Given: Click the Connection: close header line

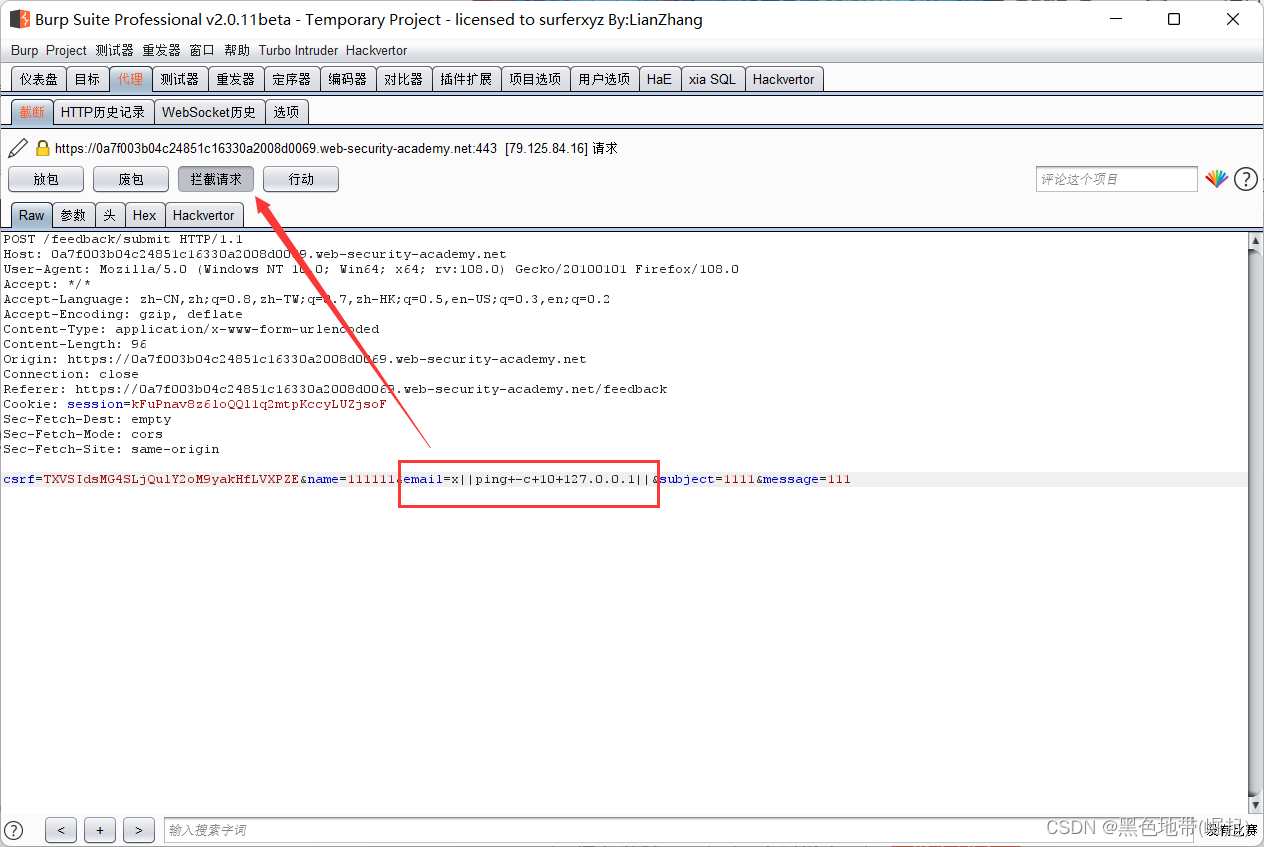Looking at the screenshot, I should 71,374.
